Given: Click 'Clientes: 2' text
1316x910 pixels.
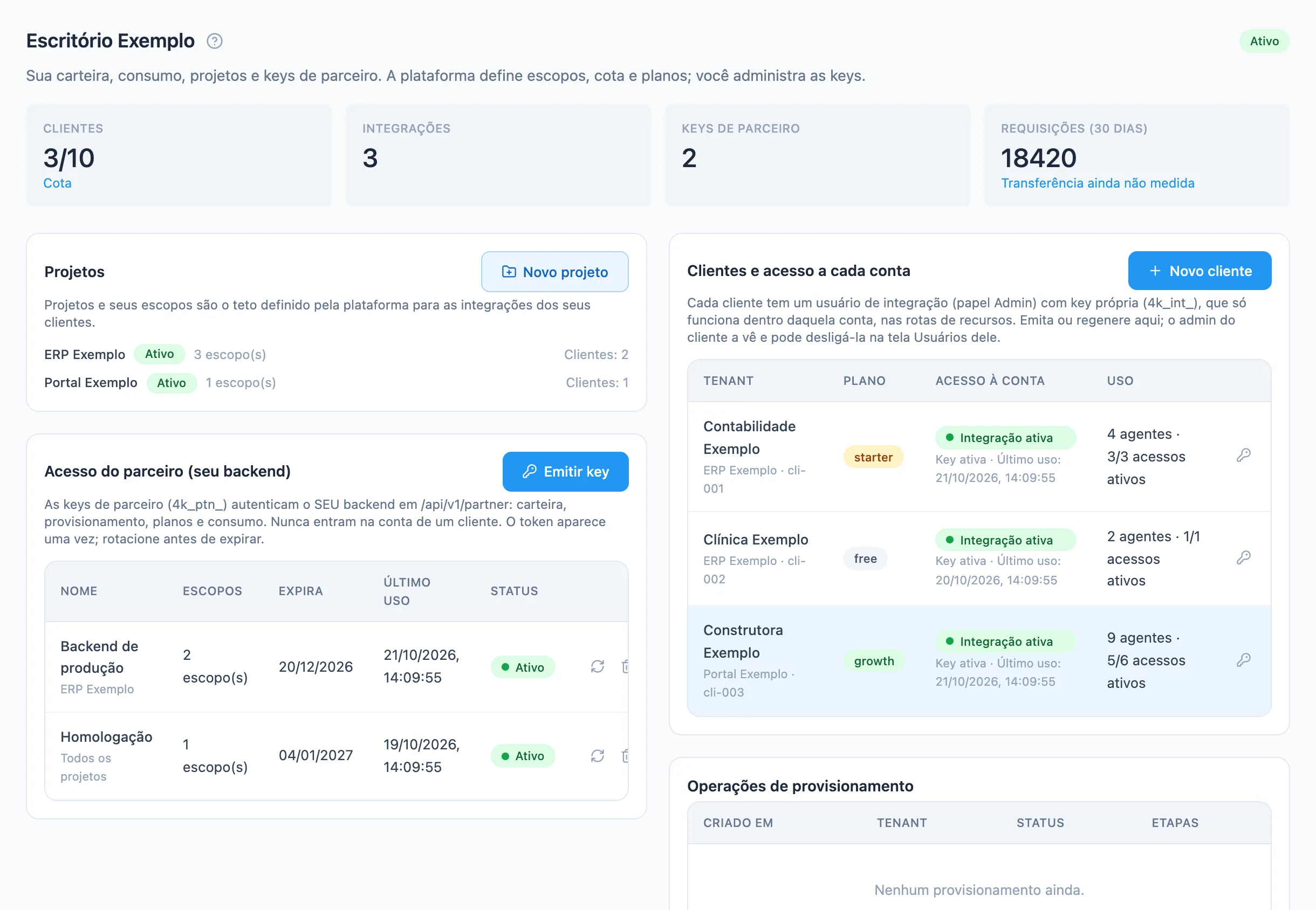Looking at the screenshot, I should (596, 355).
